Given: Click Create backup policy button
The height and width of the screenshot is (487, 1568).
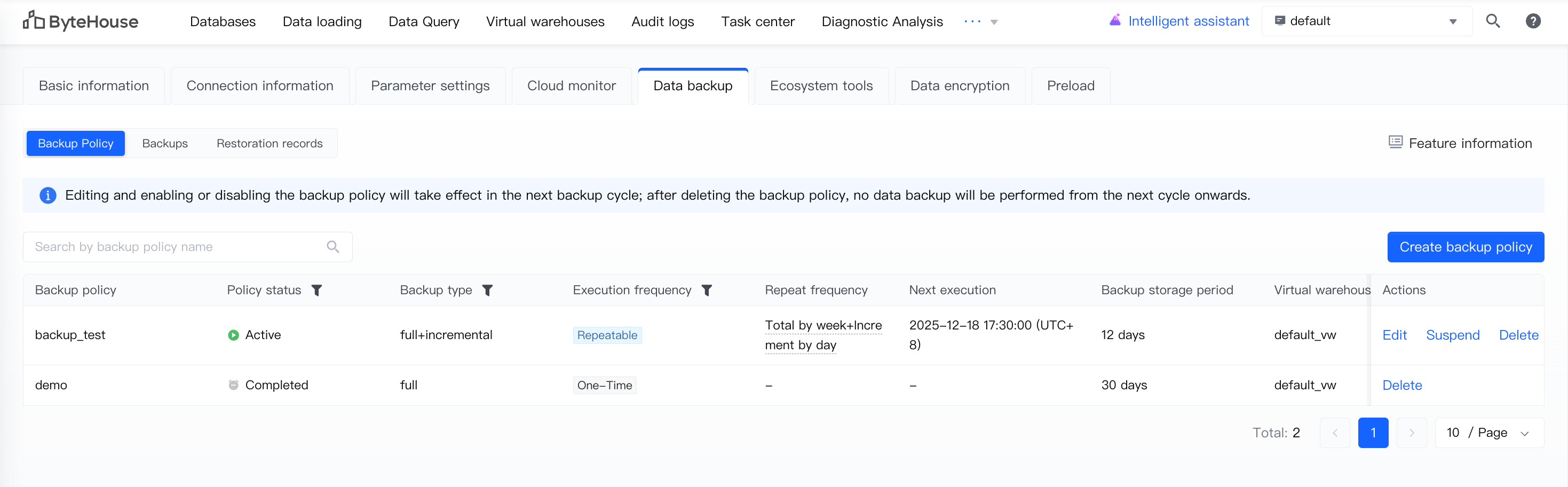Looking at the screenshot, I should (1465, 247).
